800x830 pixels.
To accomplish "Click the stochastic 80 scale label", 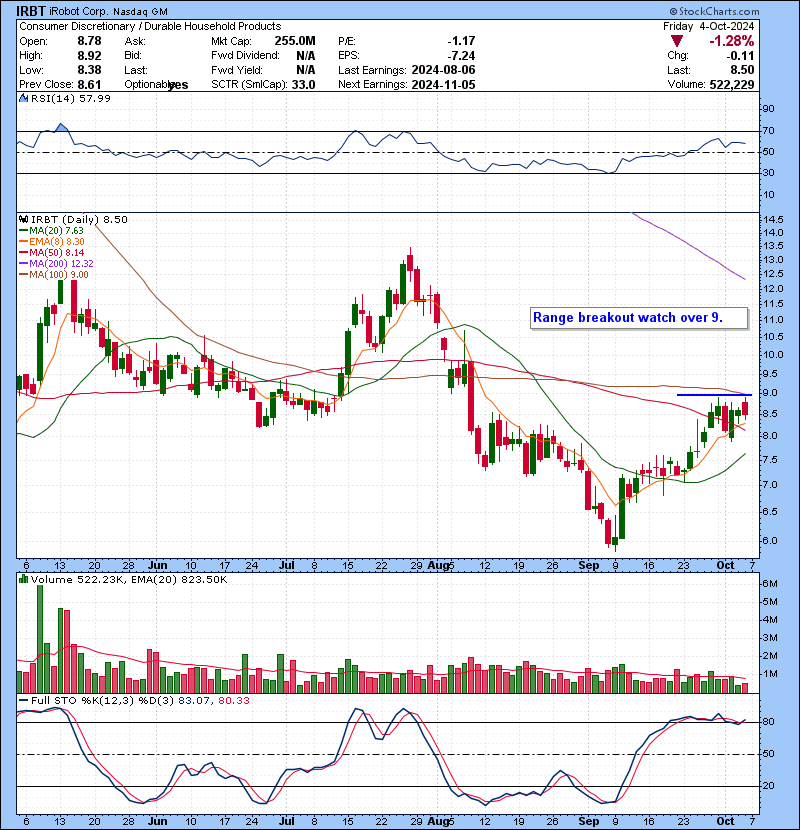I will point(768,722).
